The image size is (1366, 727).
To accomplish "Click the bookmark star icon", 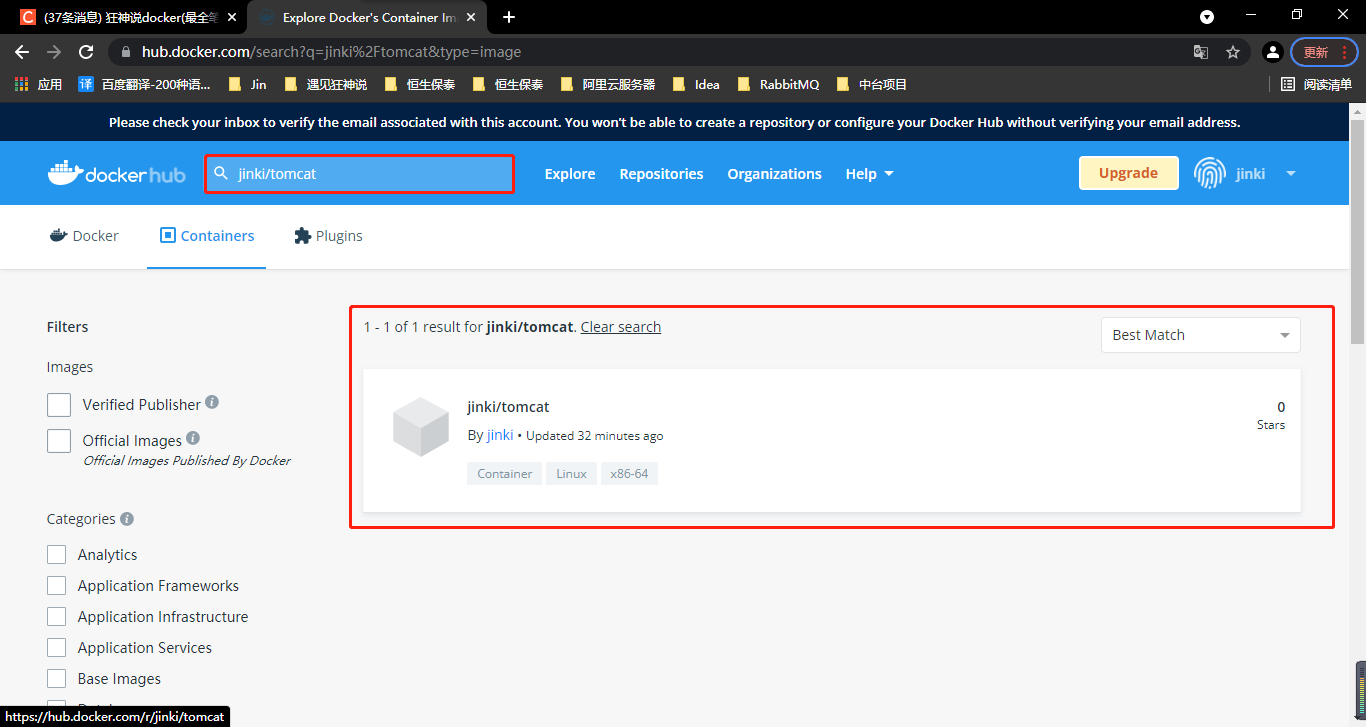I will point(1233,52).
